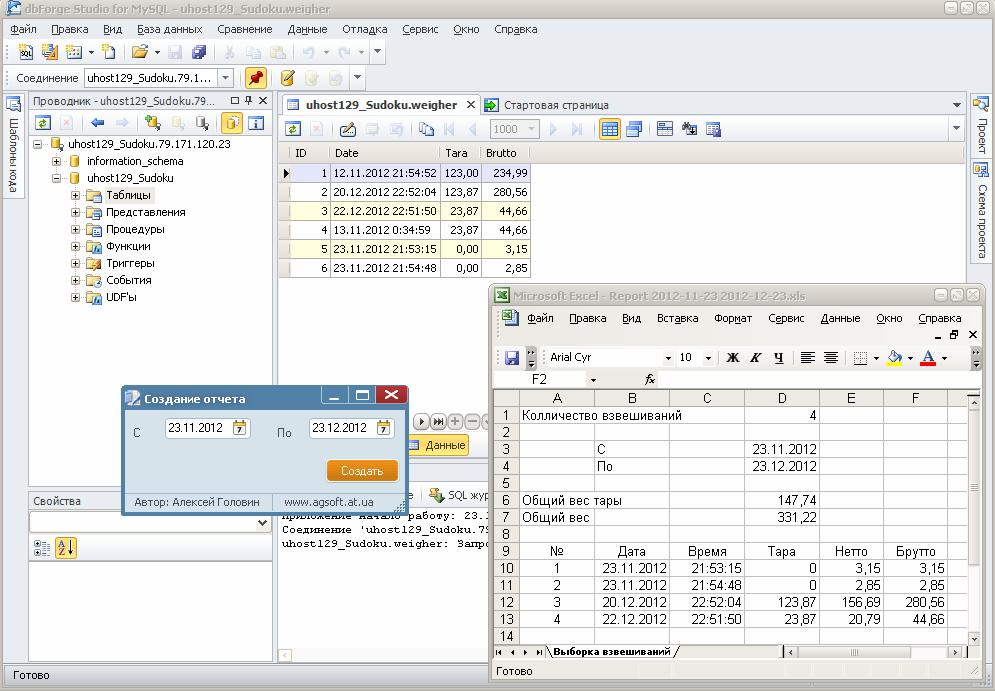Switch to the Стартовая страница tab
The width and height of the screenshot is (995, 691).
547,105
